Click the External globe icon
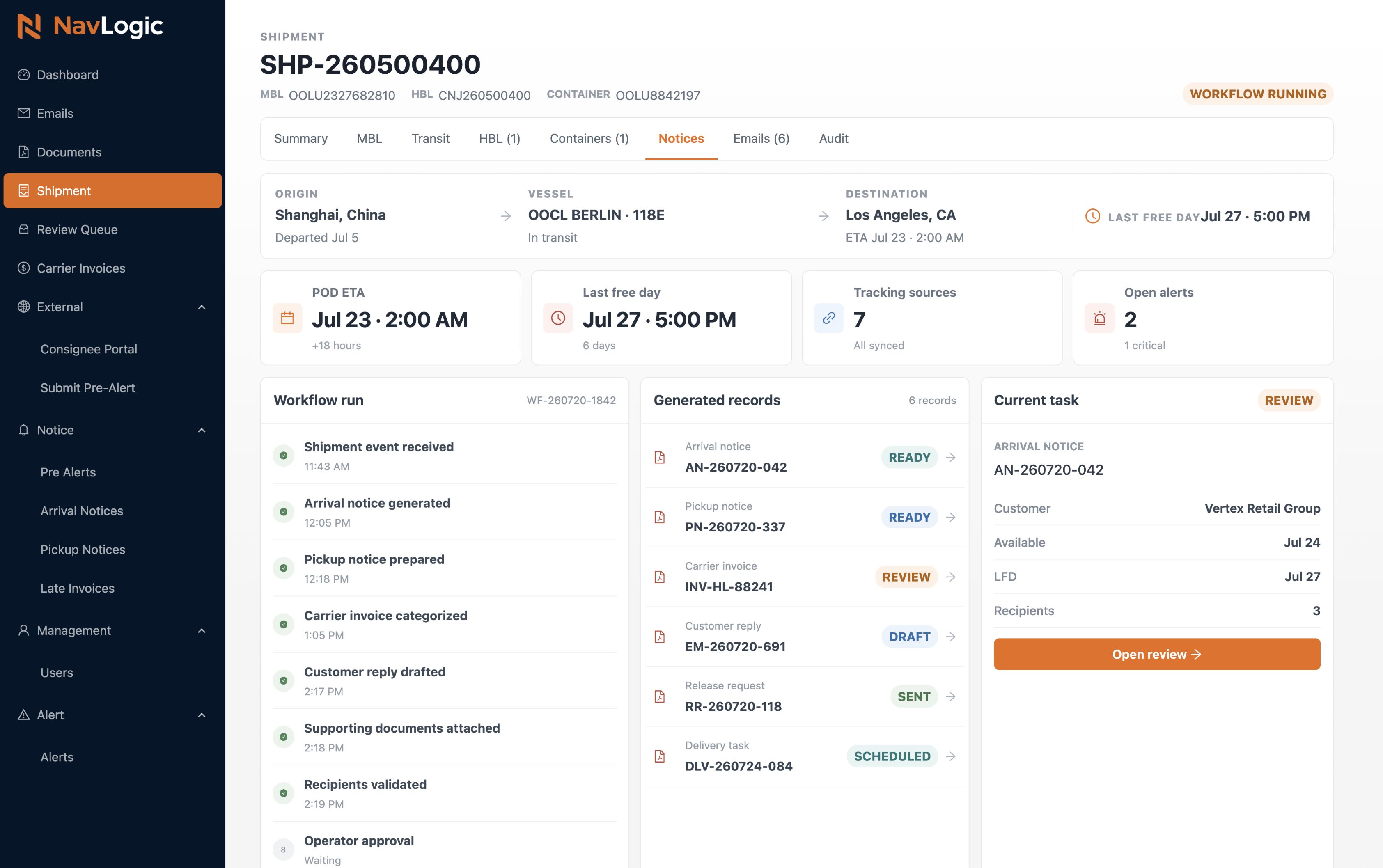1383x868 pixels. point(23,307)
